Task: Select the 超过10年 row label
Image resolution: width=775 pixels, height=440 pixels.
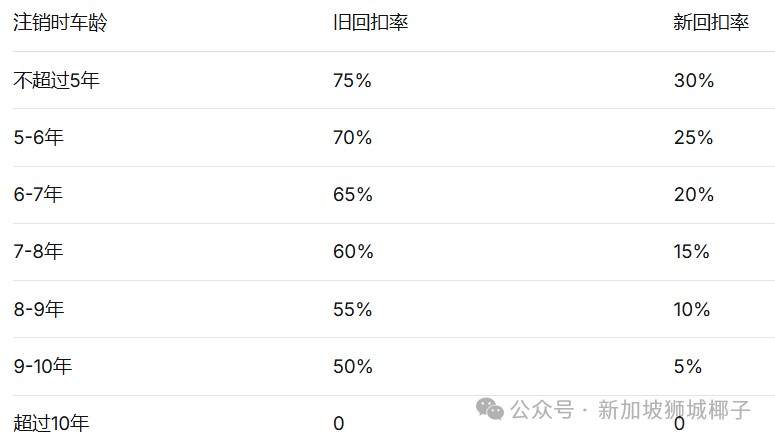Action: [51, 424]
